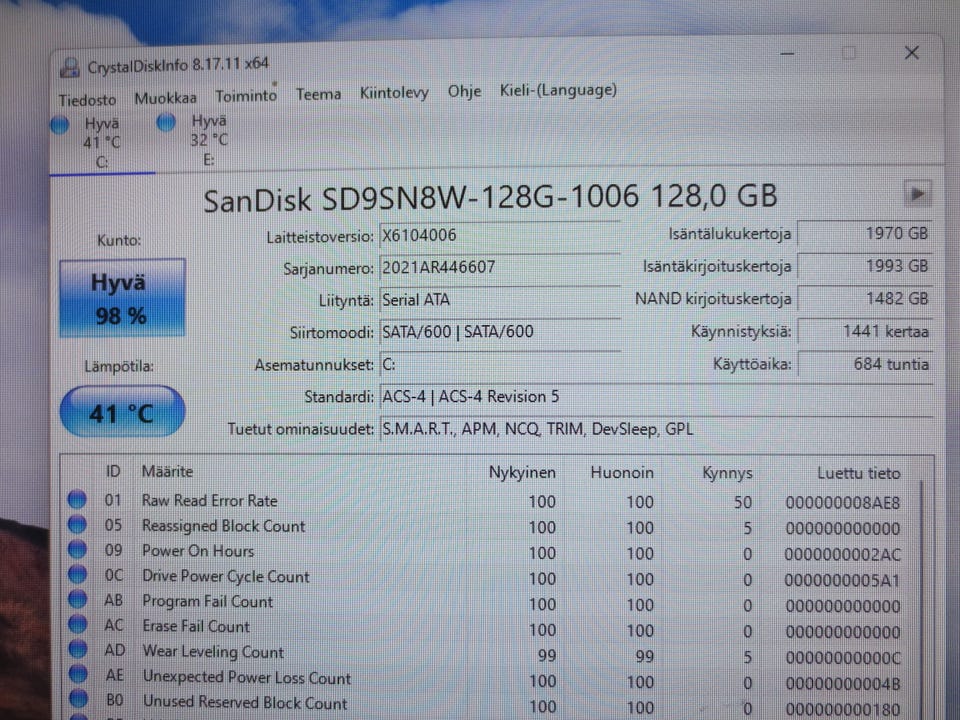
Task: Click the Nykyinen column header
Action: [x=522, y=473]
